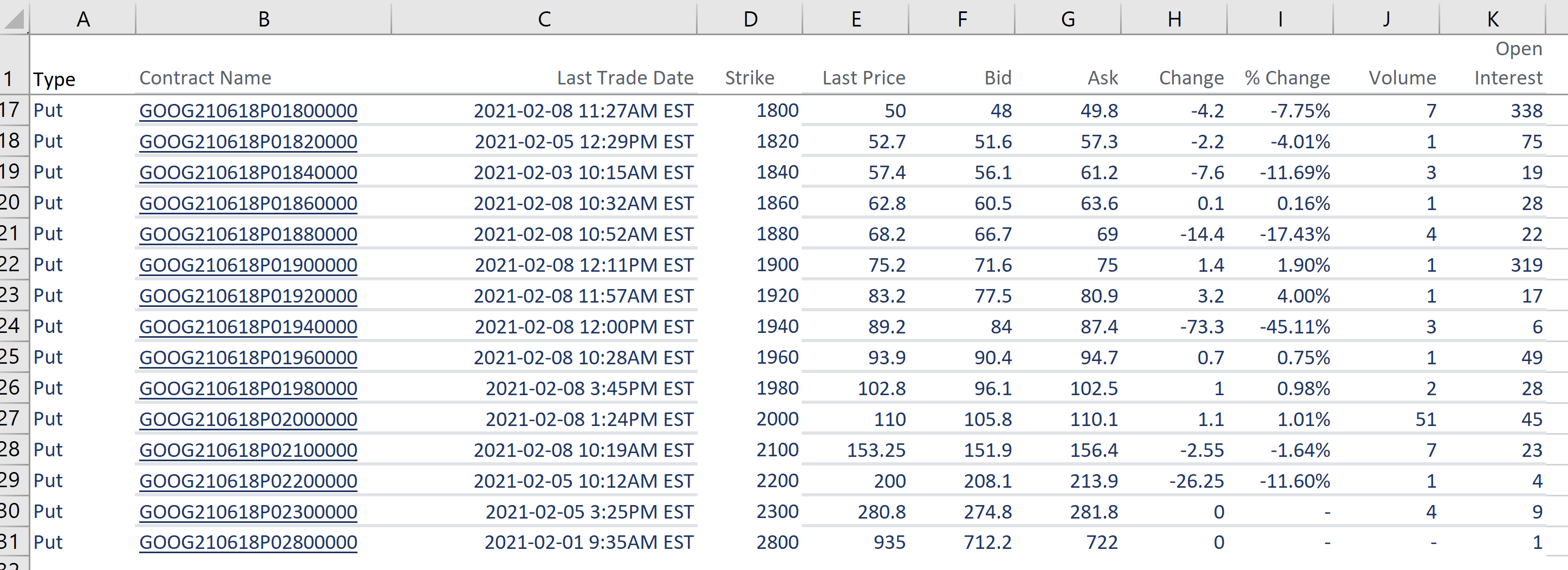The width and height of the screenshot is (1568, 570).
Task: Open the GOOG210618P02000000 contract link
Action: tap(248, 418)
